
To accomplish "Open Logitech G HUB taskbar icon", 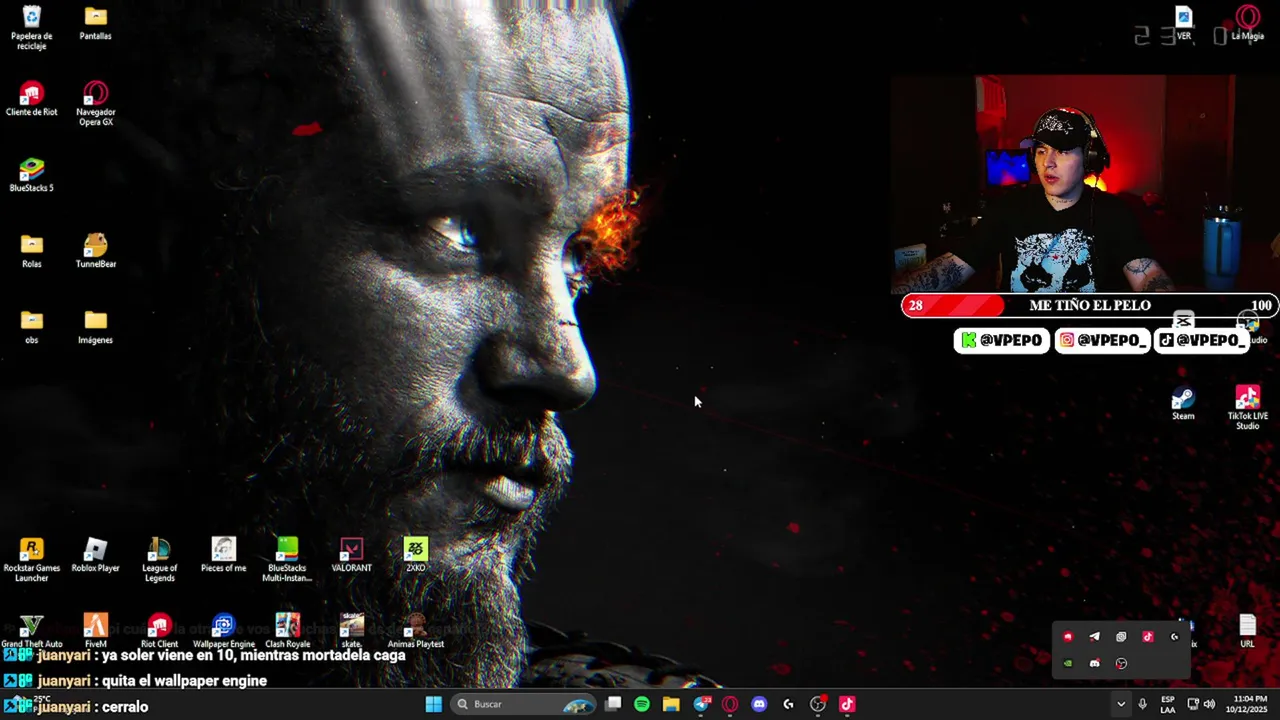I will [x=789, y=704].
